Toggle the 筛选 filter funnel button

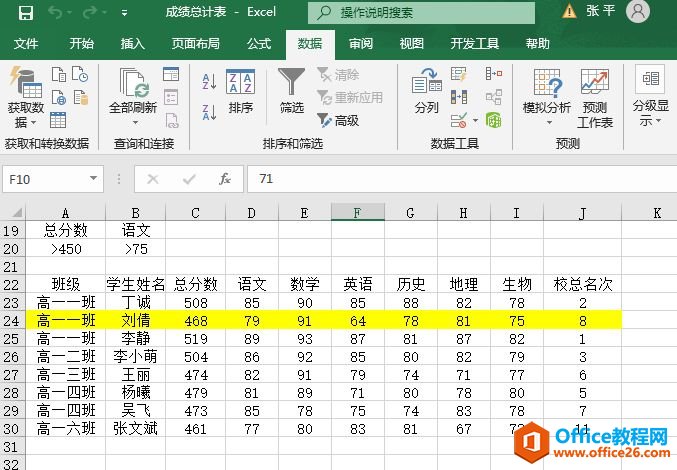[291, 91]
